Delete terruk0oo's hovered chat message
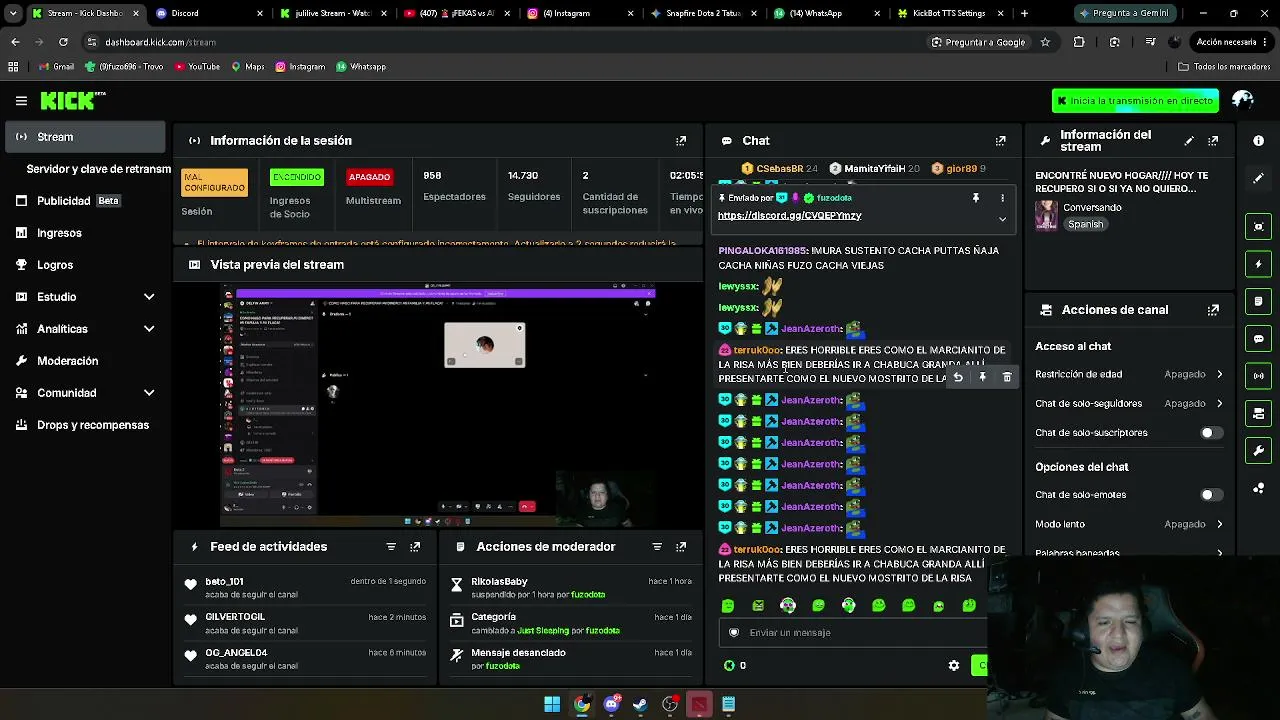This screenshot has height=720, width=1280. [x=1007, y=377]
